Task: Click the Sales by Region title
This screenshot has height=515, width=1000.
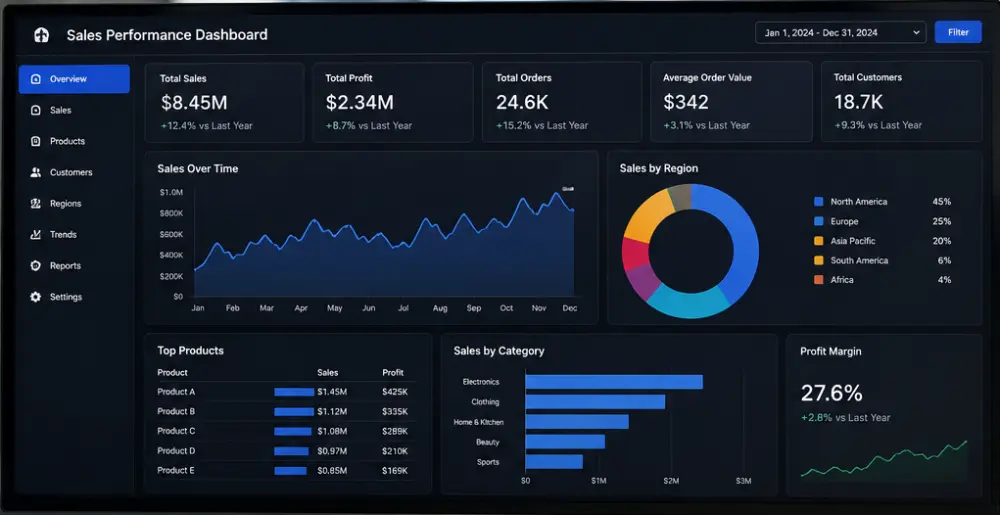Action: 659,169
